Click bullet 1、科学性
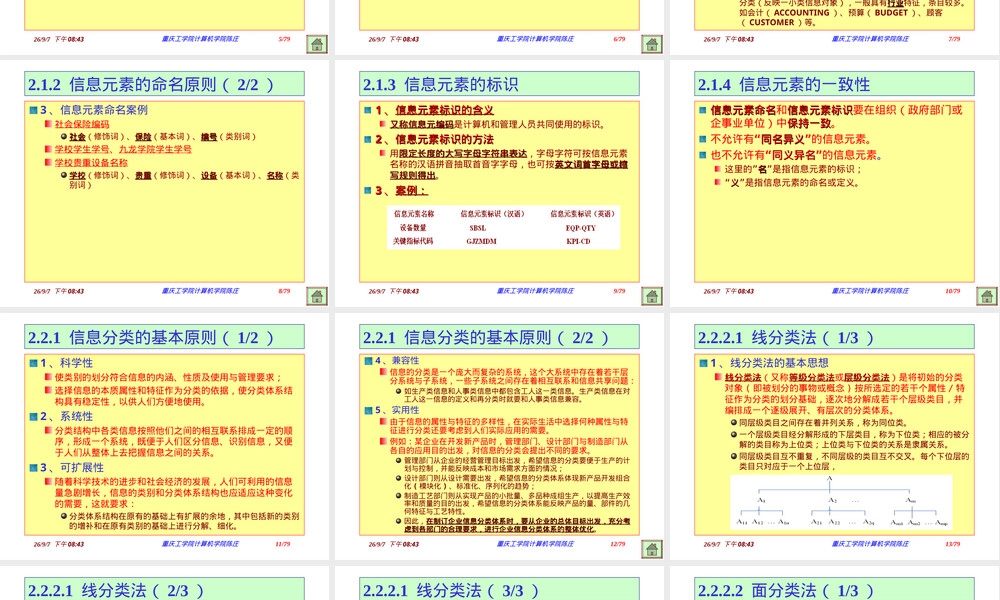Image resolution: width=1000 pixels, height=600 pixels. tap(66, 363)
